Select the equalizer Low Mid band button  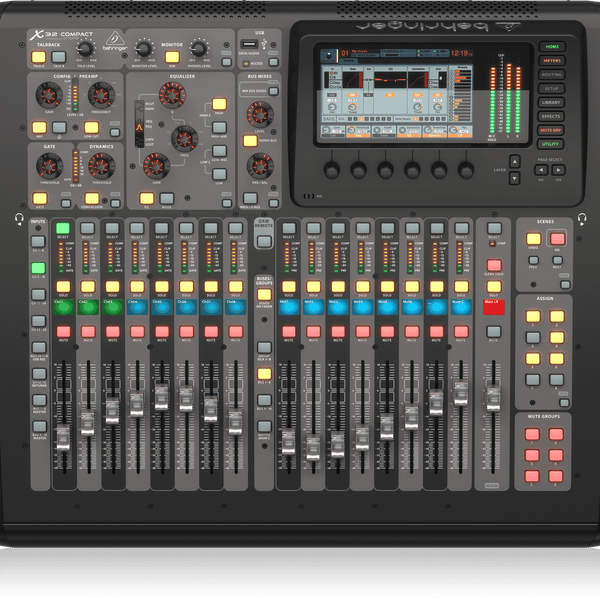coord(219,151)
